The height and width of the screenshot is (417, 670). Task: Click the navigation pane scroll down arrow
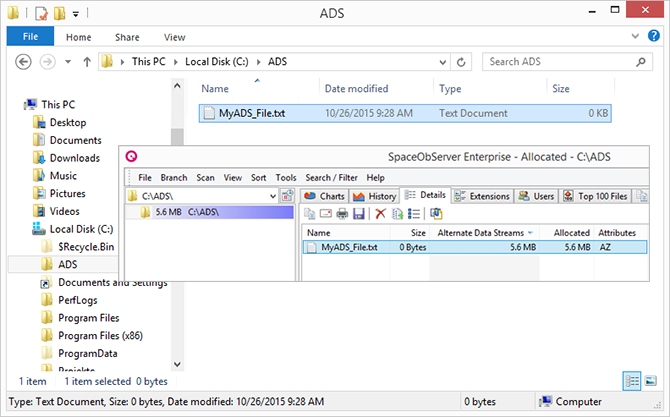[177, 364]
